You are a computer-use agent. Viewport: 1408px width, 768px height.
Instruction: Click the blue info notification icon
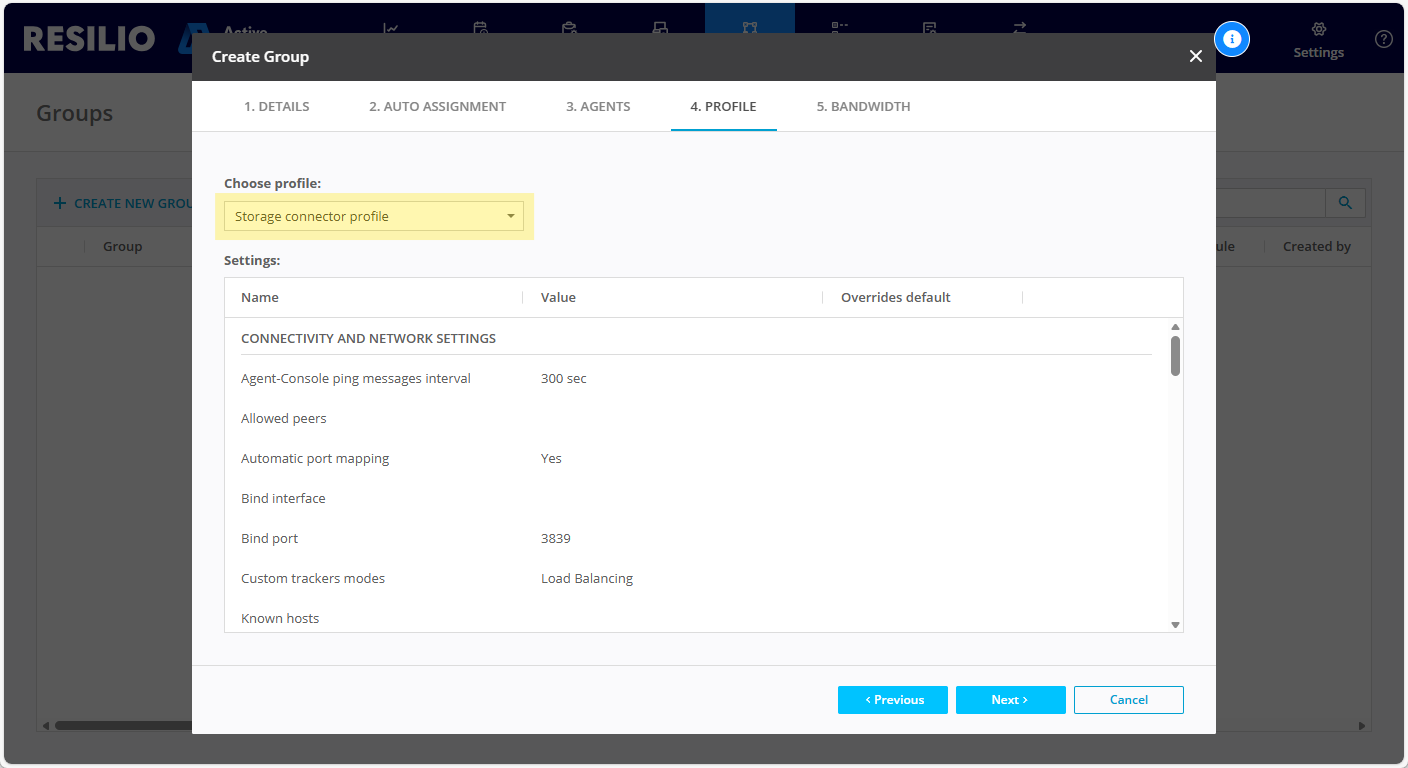click(1232, 39)
